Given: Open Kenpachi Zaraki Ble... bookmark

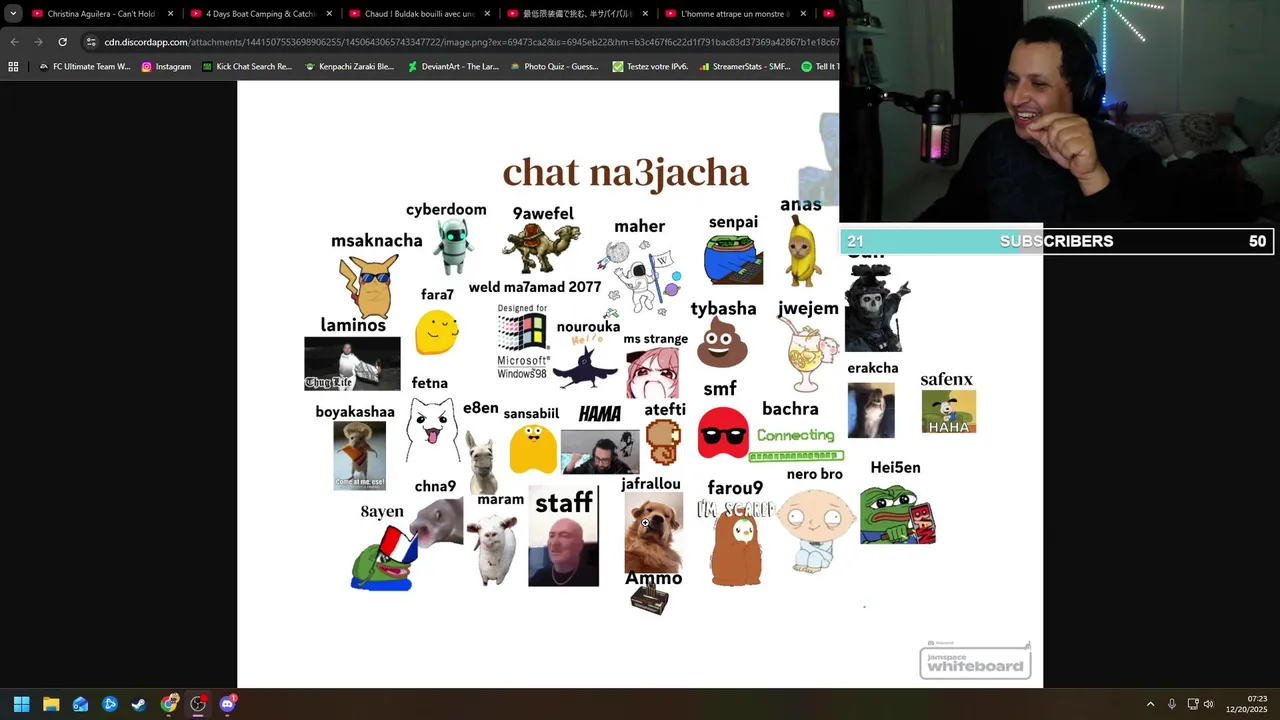Looking at the screenshot, I should tap(349, 67).
